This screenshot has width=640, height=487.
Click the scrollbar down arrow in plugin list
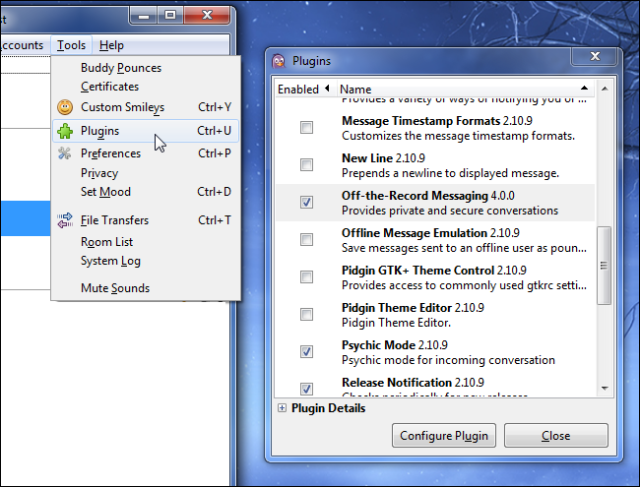click(604, 388)
